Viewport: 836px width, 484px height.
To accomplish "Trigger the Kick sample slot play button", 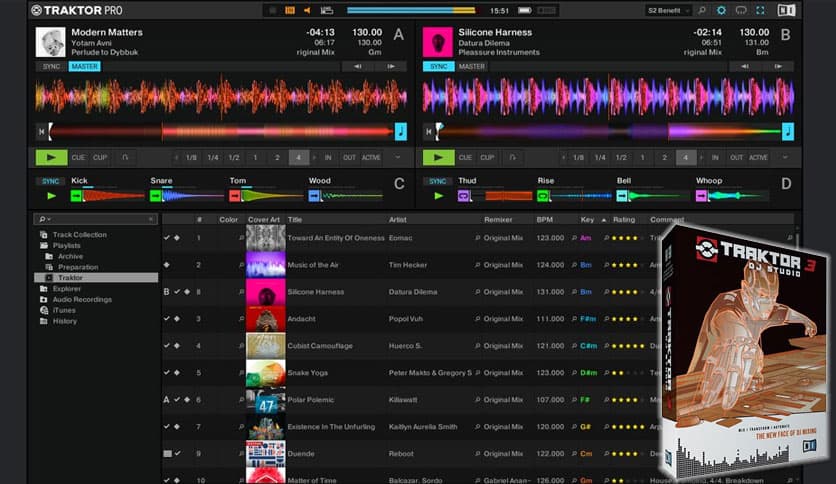I will tap(76, 196).
